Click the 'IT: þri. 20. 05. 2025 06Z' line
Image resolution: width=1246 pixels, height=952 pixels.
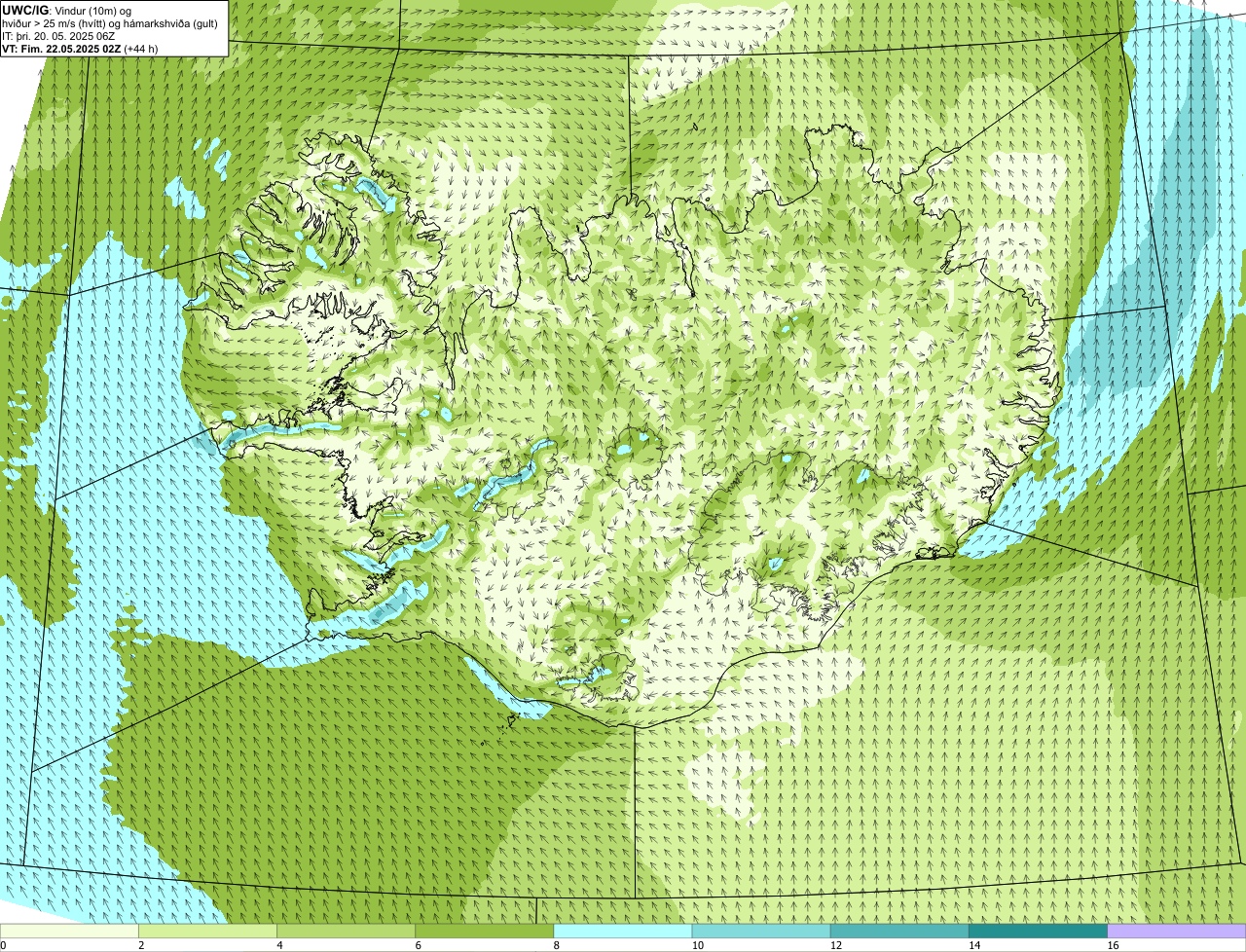point(59,36)
